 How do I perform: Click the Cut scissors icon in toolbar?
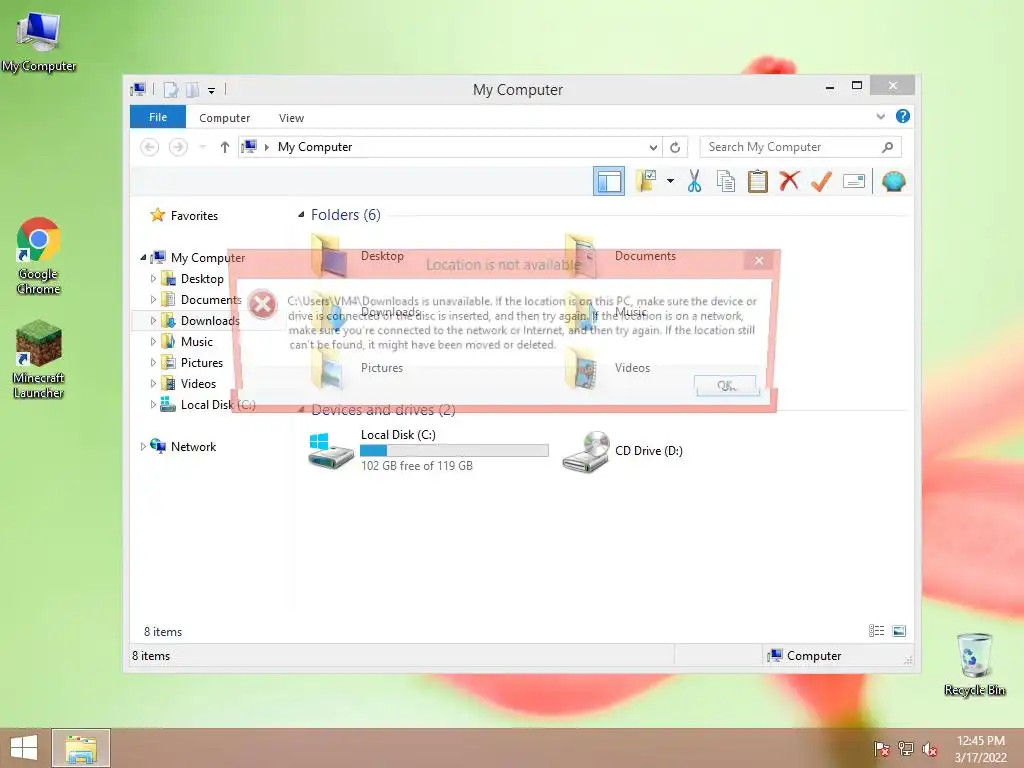[694, 182]
